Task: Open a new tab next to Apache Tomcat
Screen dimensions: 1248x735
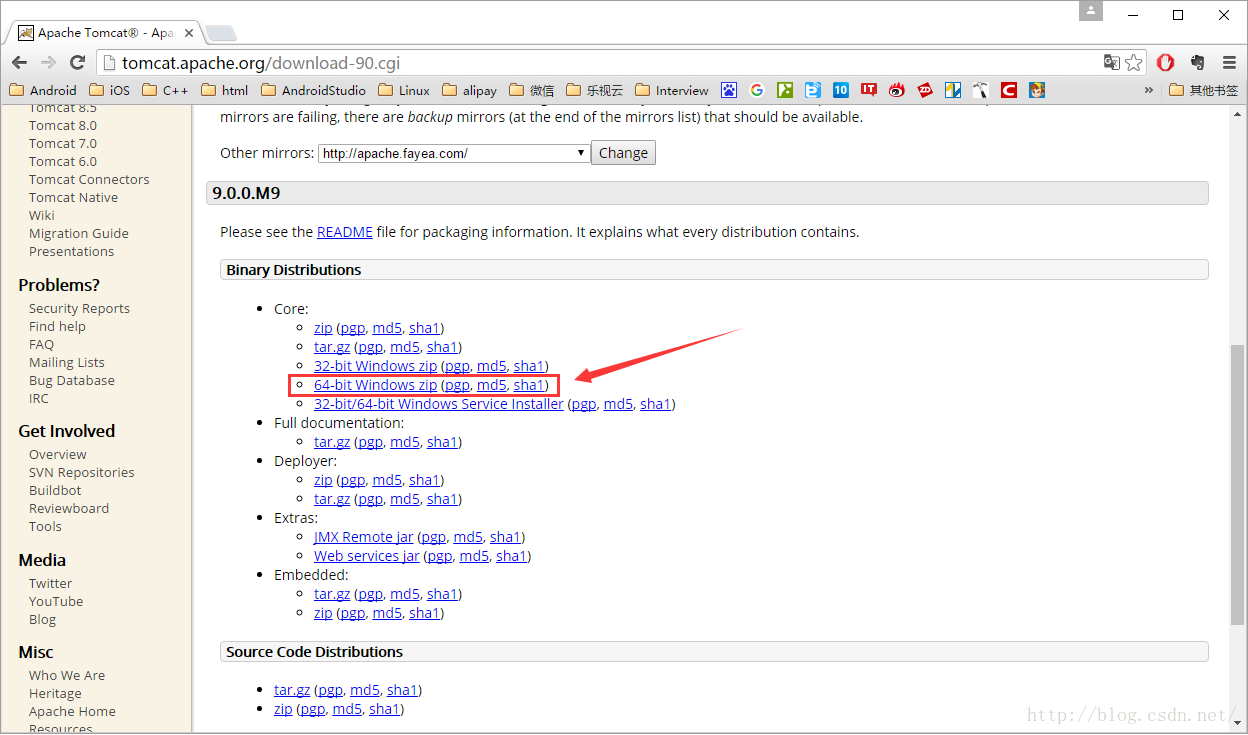Action: [221, 33]
